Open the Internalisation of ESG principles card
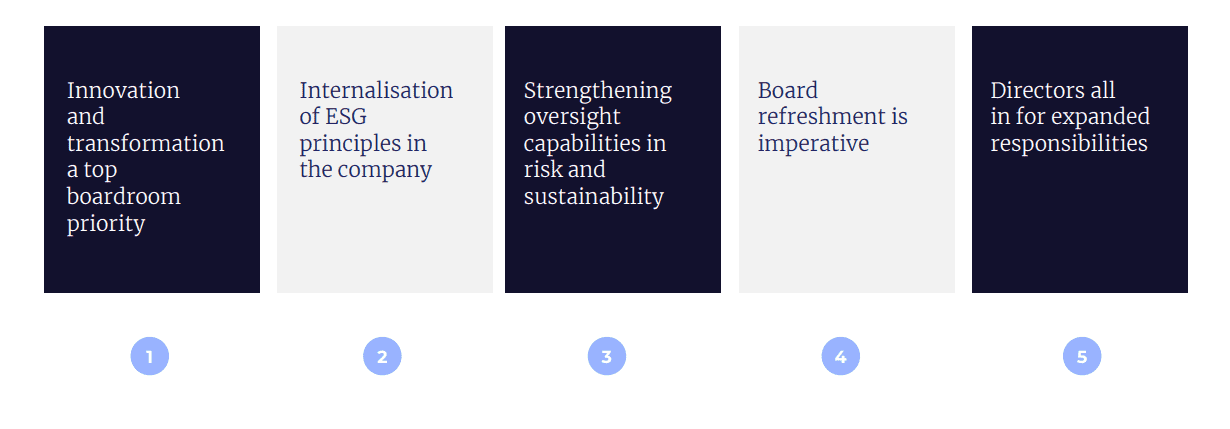Screen dimensions: 1230x429 385,240
